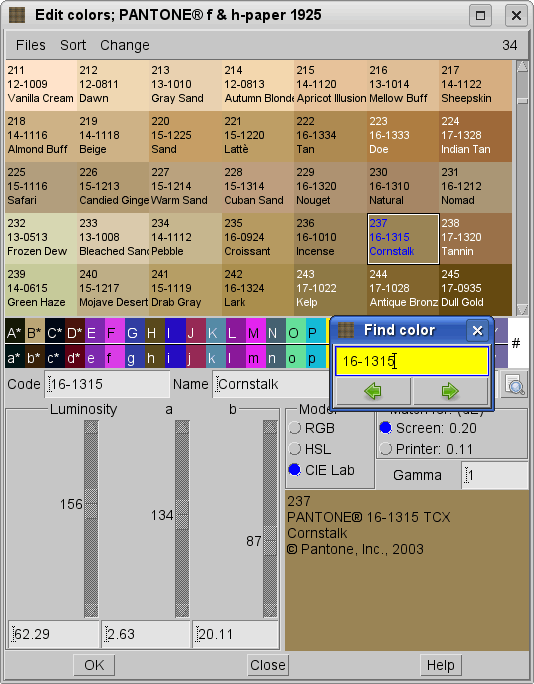
Task: Select the C* group tile
Action: (54, 333)
